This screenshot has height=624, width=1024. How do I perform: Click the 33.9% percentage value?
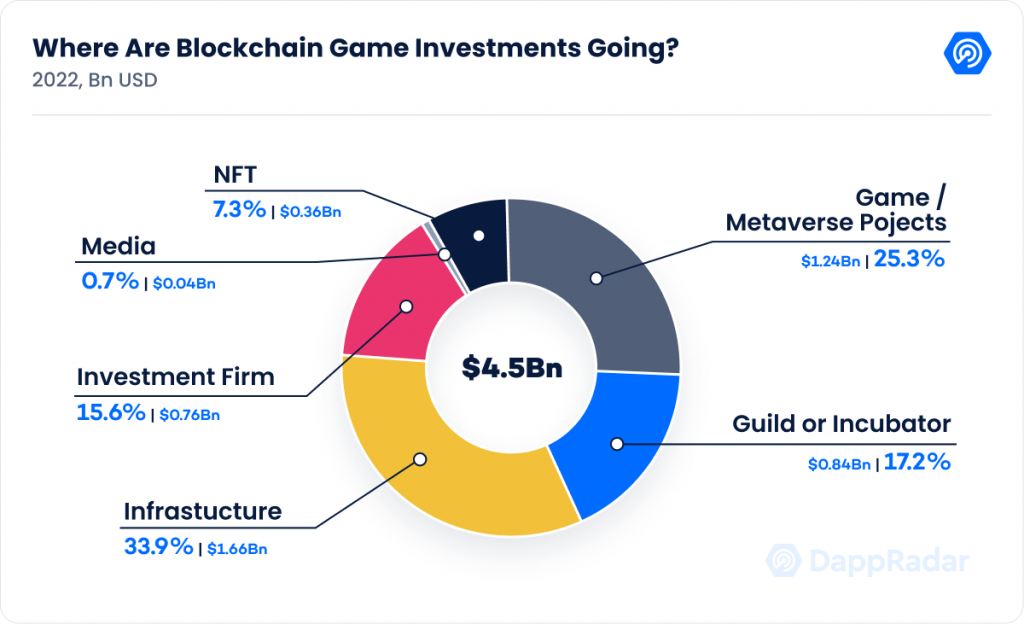pos(159,546)
